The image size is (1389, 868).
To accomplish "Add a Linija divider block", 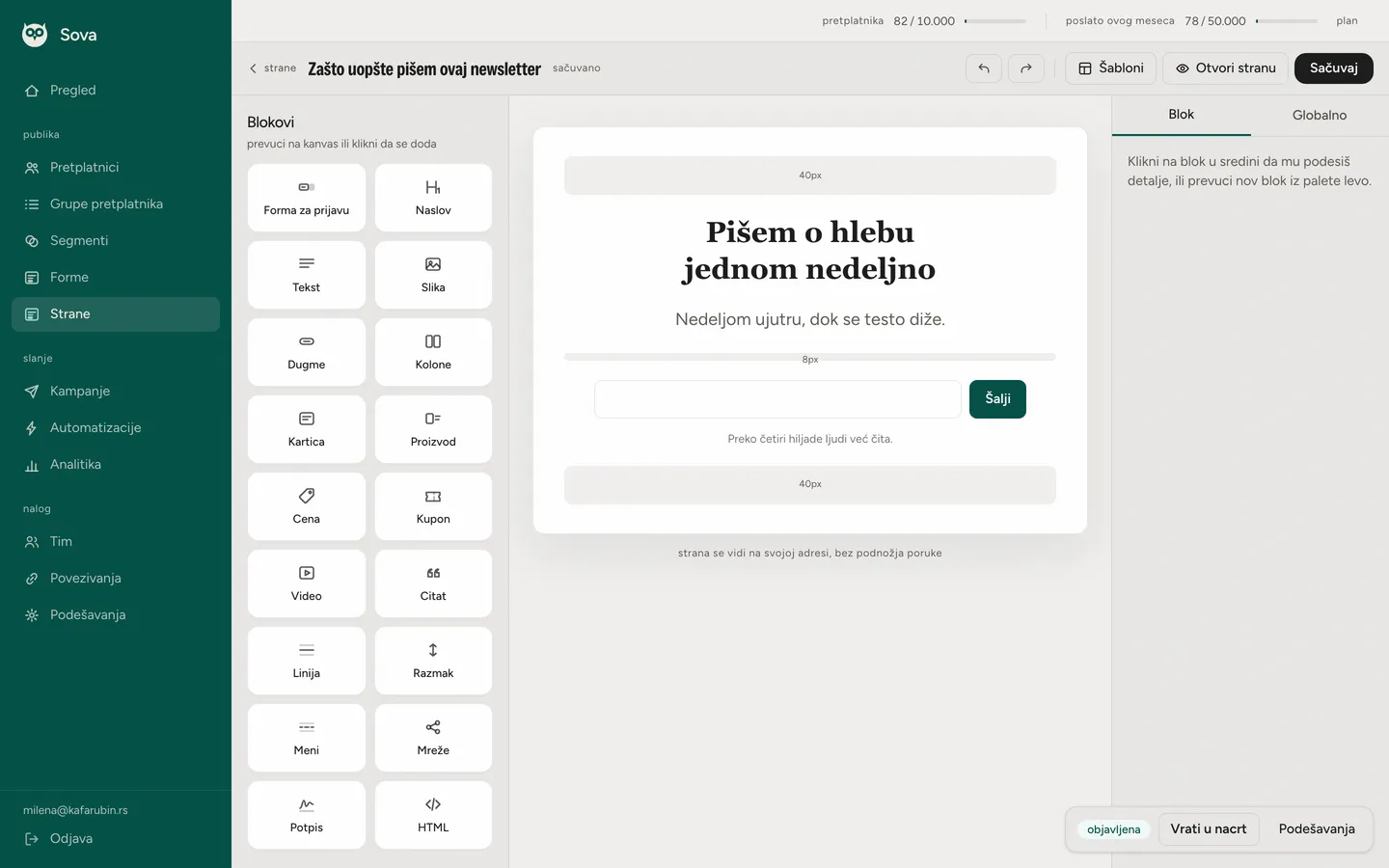I will (307, 661).
